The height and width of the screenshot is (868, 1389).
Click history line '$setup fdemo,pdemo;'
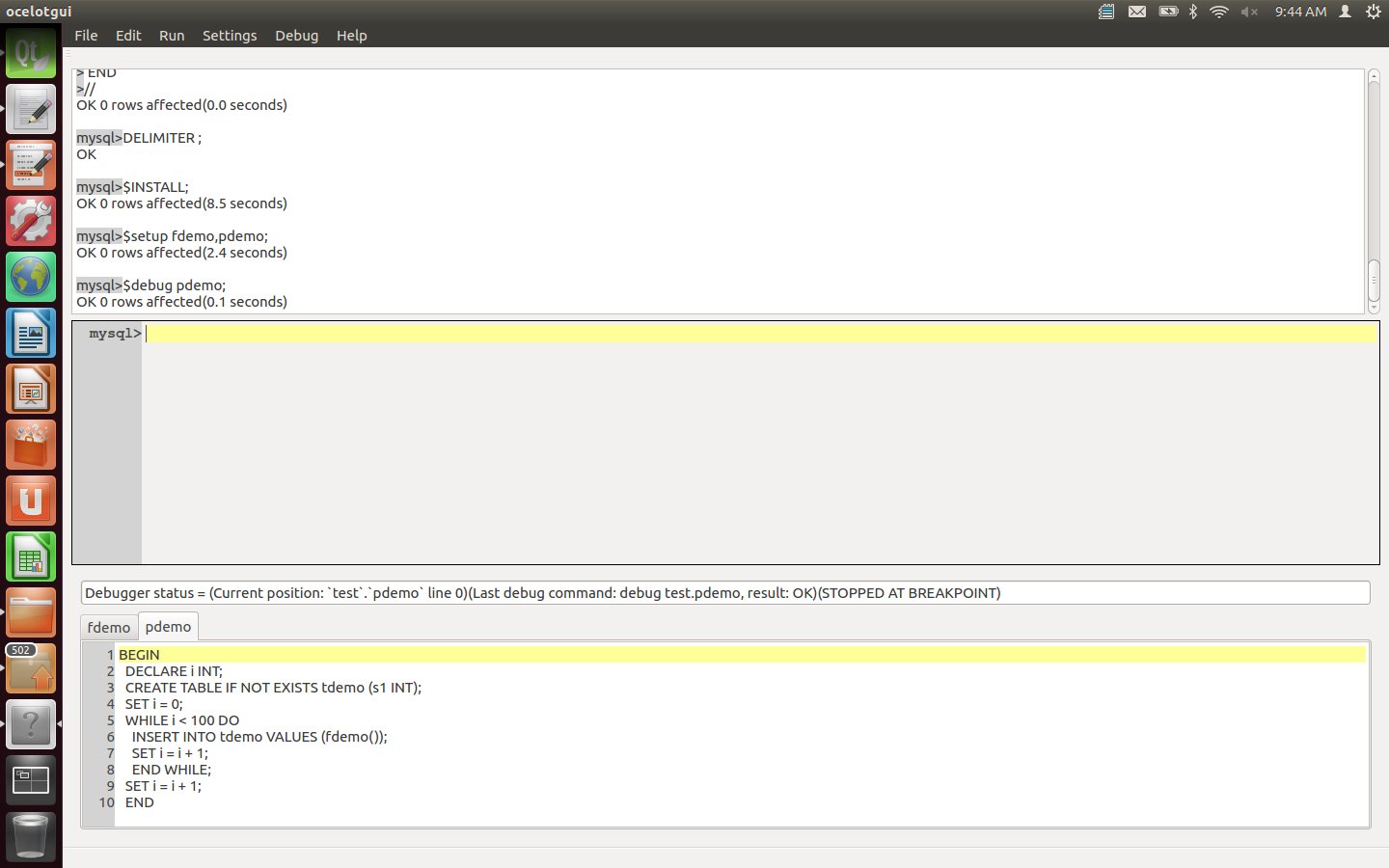coord(195,236)
